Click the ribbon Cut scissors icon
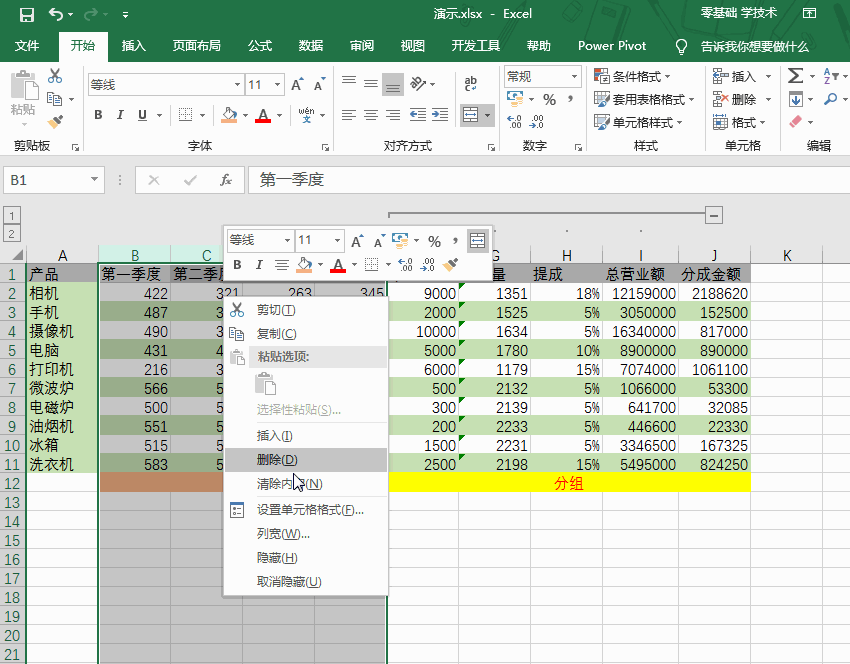Screen dimensions: 850x664 point(55,76)
